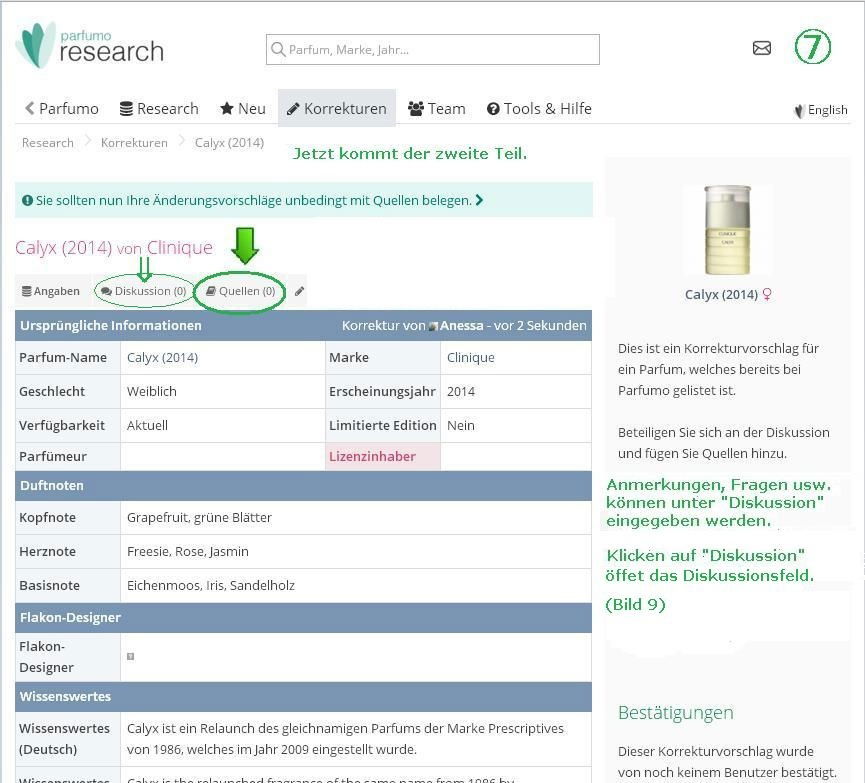Open the Diskussion (0) tab
865x783 pixels.
(x=145, y=291)
